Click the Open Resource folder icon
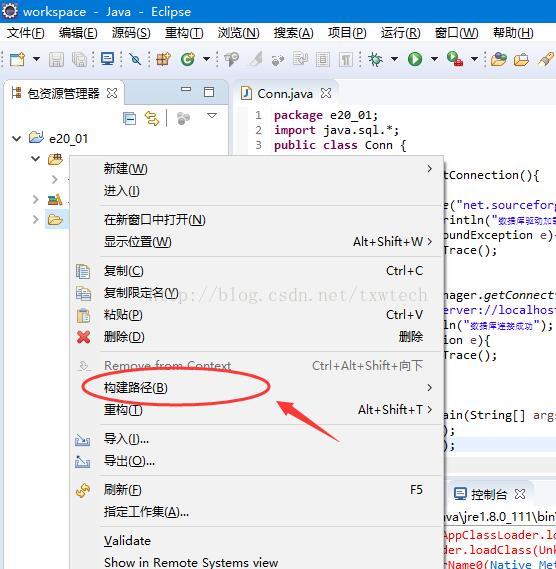The height and width of the screenshot is (569, 556). tap(522, 60)
